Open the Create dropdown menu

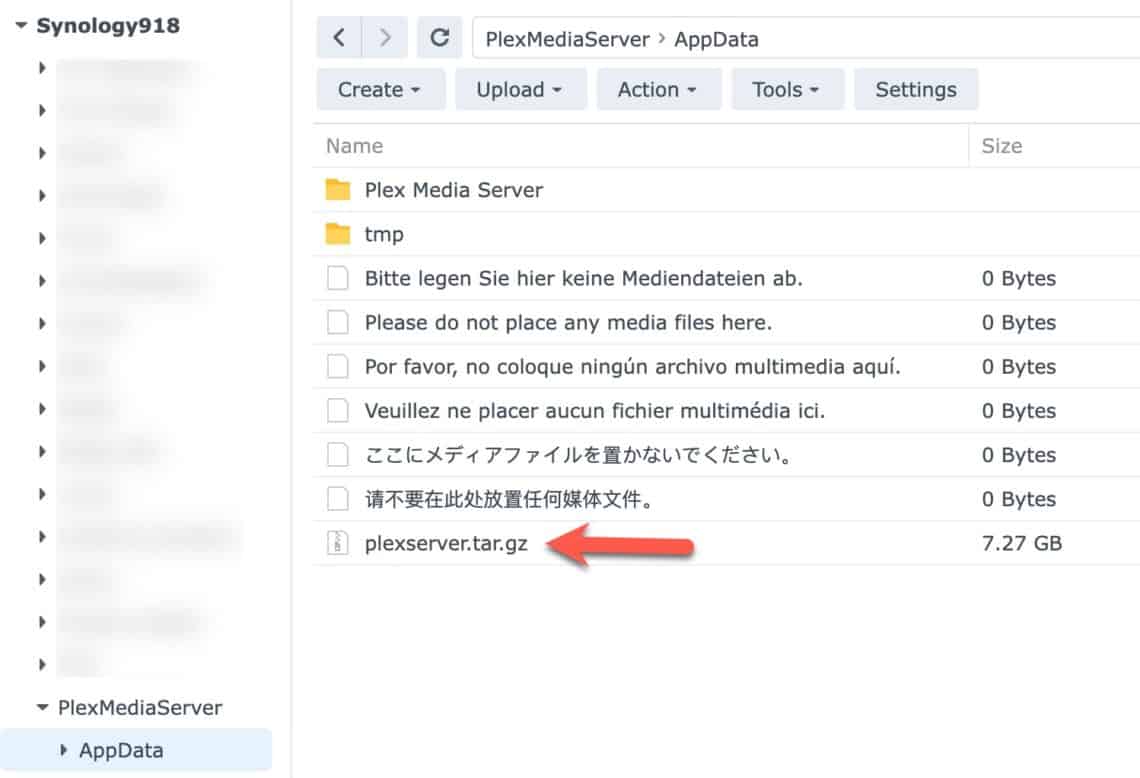379,89
